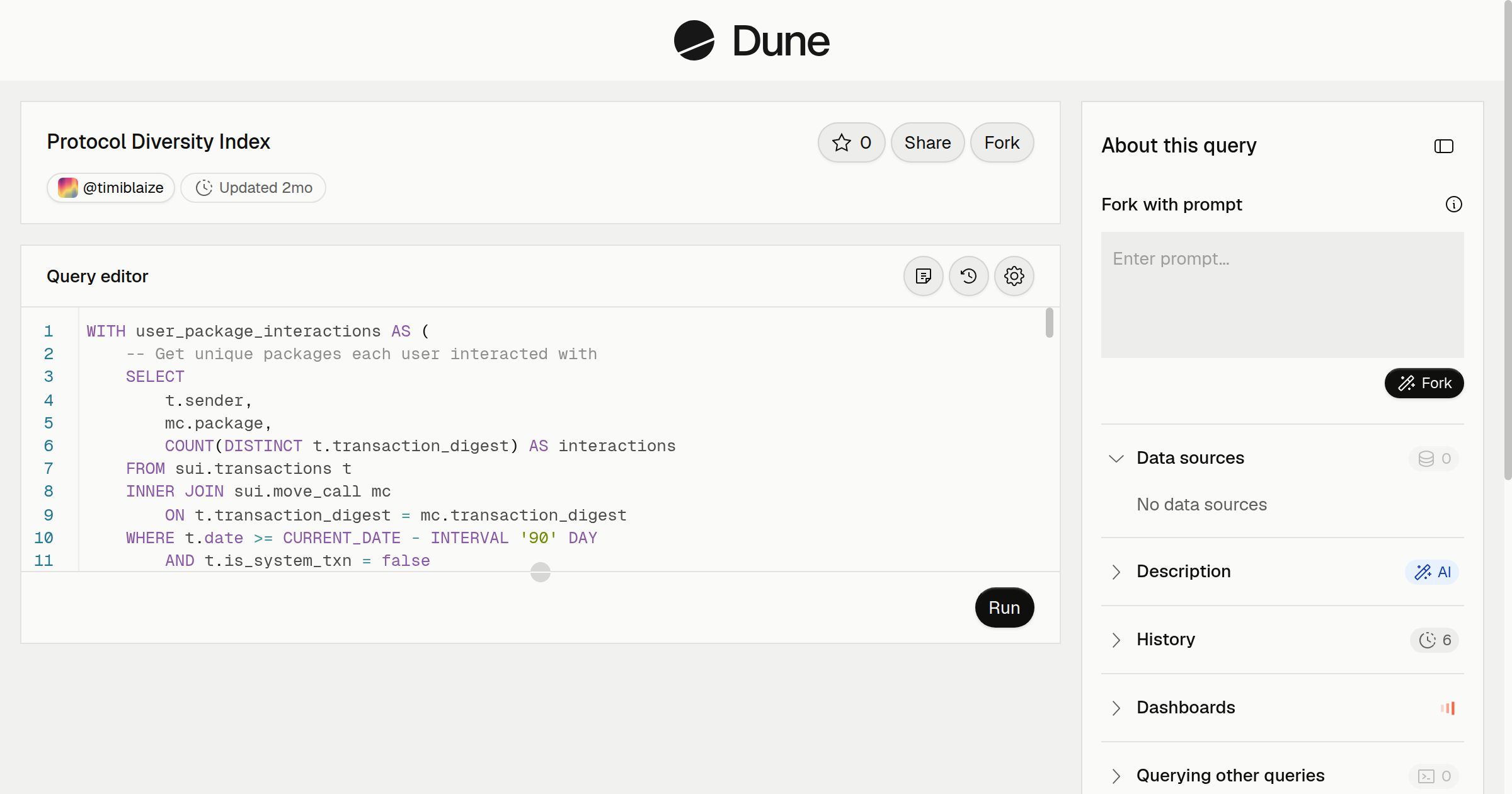This screenshot has height=794, width=1512.
Task: Click the timiblaize avatar image
Action: pos(68,188)
